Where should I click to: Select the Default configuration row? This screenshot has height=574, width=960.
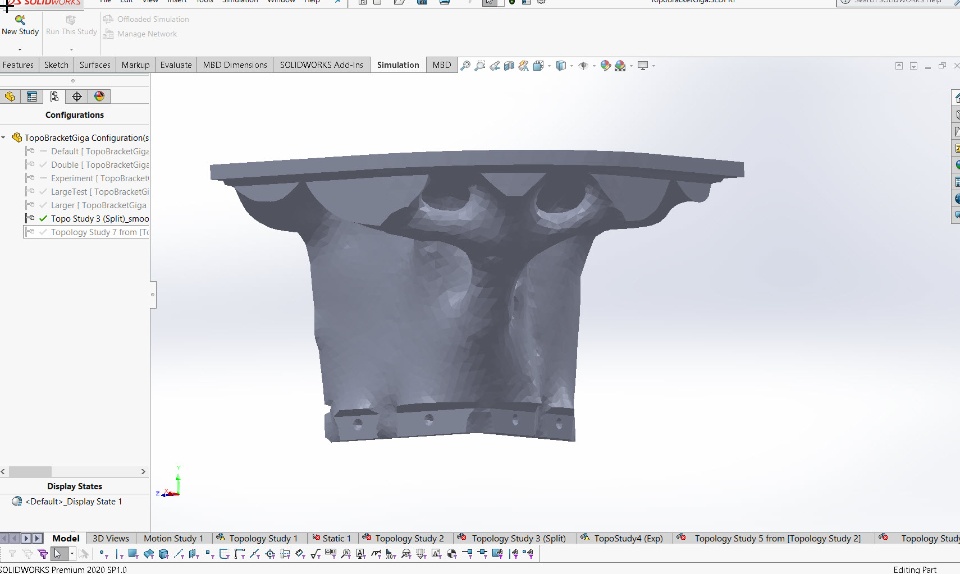(x=86, y=151)
